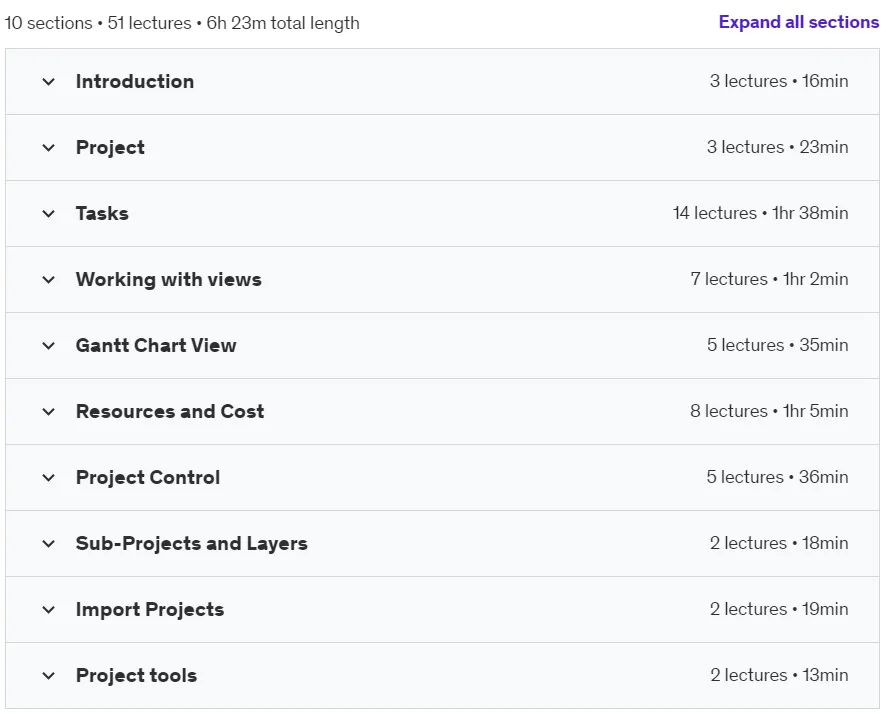Expand the Resources and Cost chevron
This screenshot has width=884, height=714.
coord(48,412)
